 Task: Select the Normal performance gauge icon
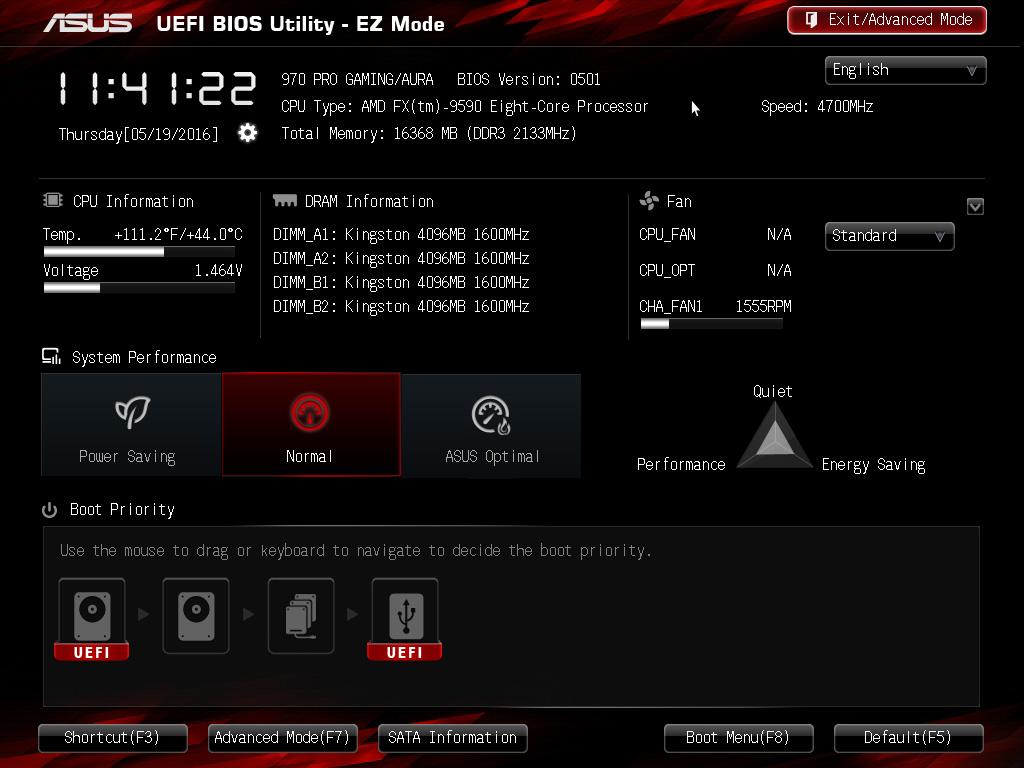(310, 413)
